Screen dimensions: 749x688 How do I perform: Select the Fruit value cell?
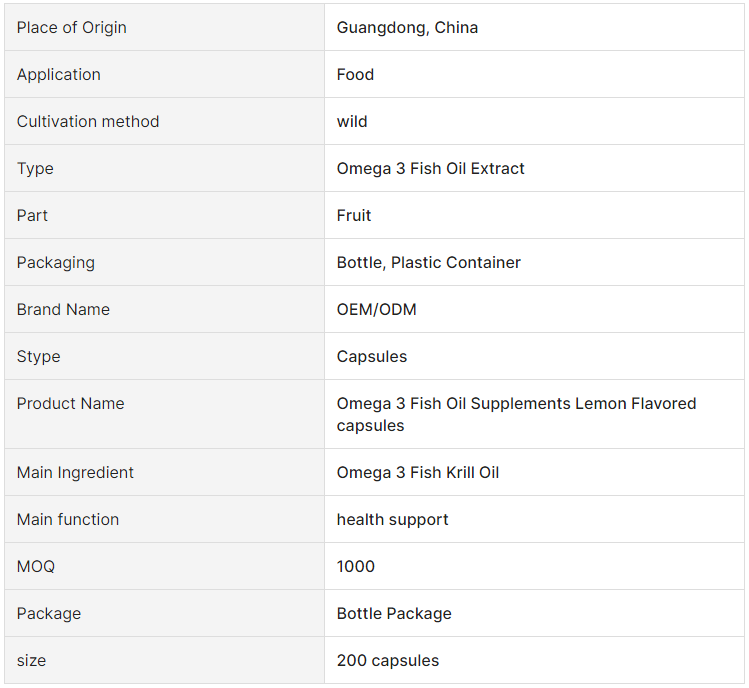pos(534,215)
